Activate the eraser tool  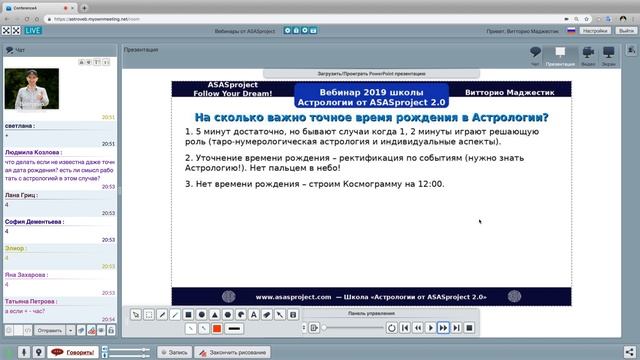tap(267, 315)
